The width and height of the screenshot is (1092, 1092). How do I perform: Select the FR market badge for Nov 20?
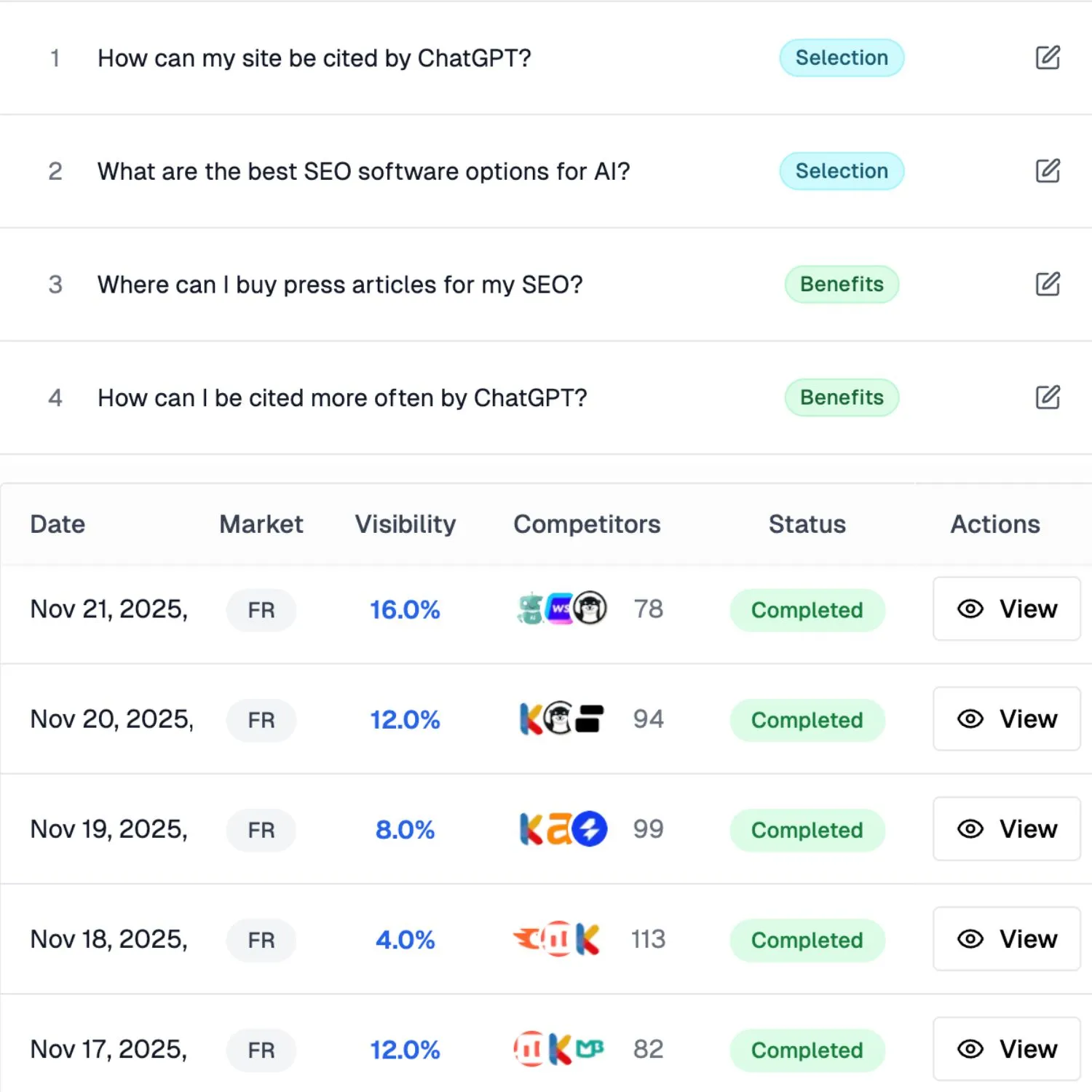click(x=261, y=720)
